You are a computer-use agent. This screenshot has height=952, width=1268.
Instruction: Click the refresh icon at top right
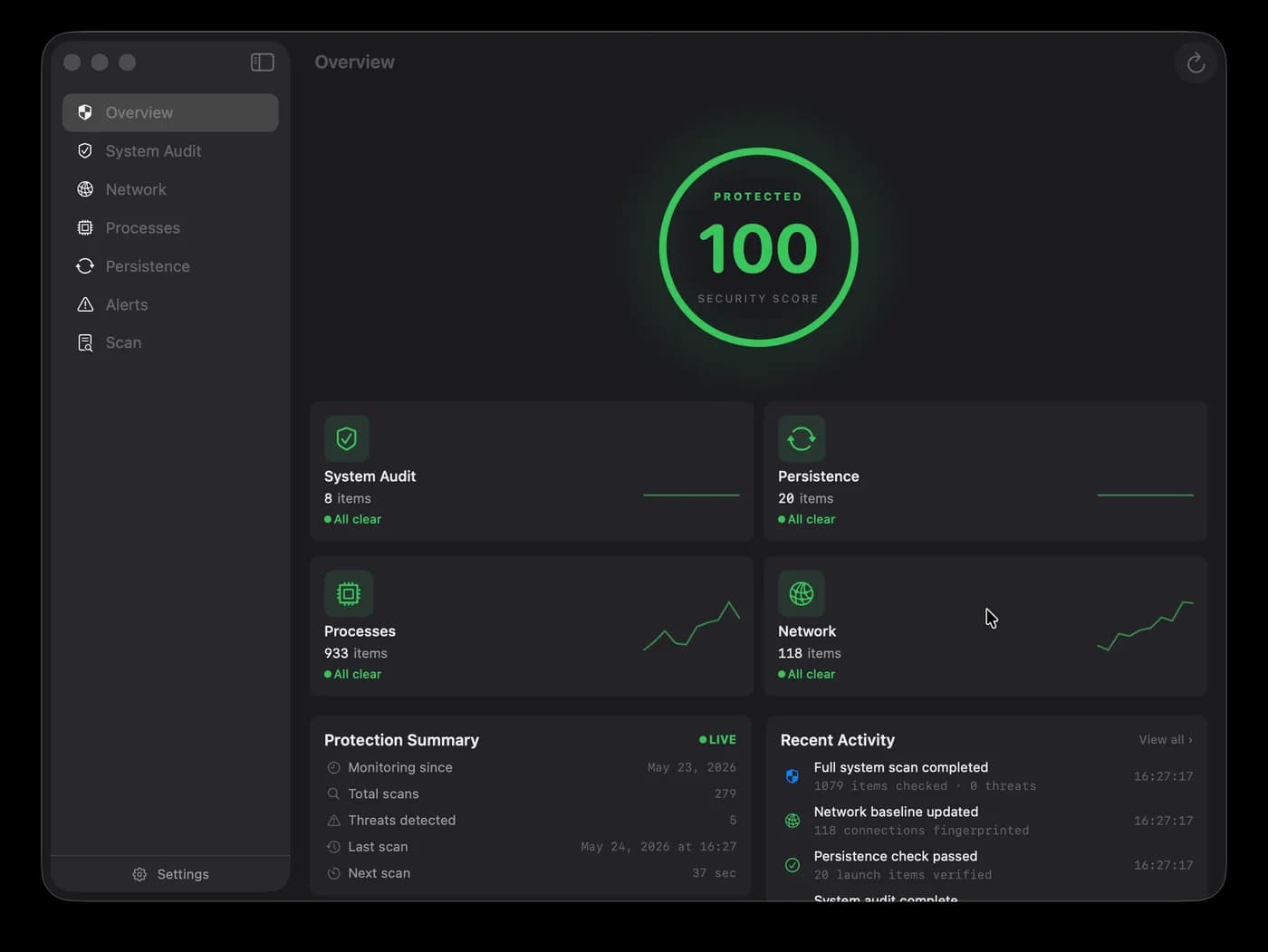(x=1196, y=63)
